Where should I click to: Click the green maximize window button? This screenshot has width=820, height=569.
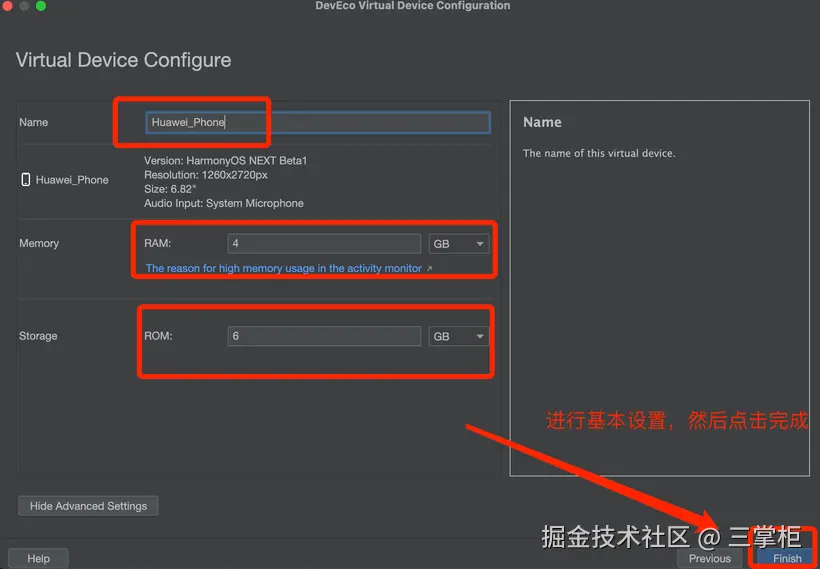coord(41,6)
